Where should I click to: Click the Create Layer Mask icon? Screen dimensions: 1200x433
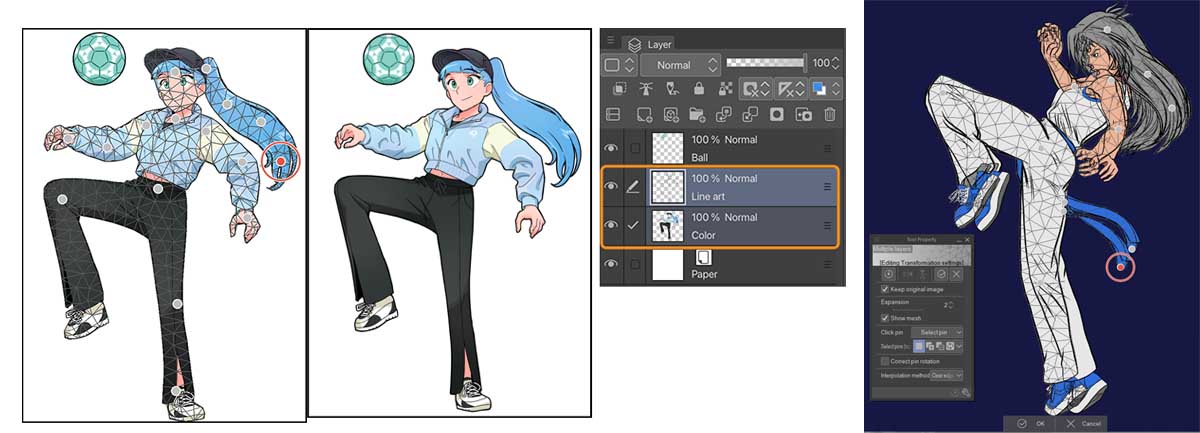pyautogui.click(x=777, y=114)
